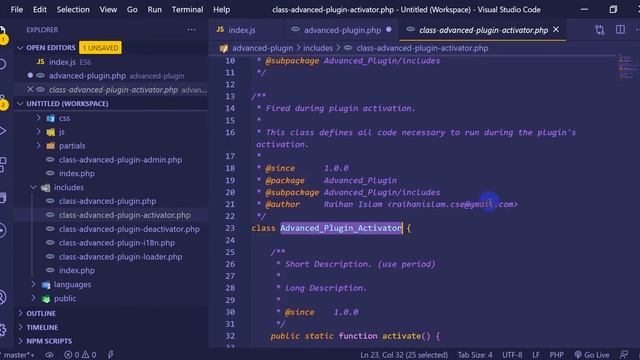This screenshot has width=640, height=360.
Task: Open index.php under admin folder
Action: tap(76, 173)
